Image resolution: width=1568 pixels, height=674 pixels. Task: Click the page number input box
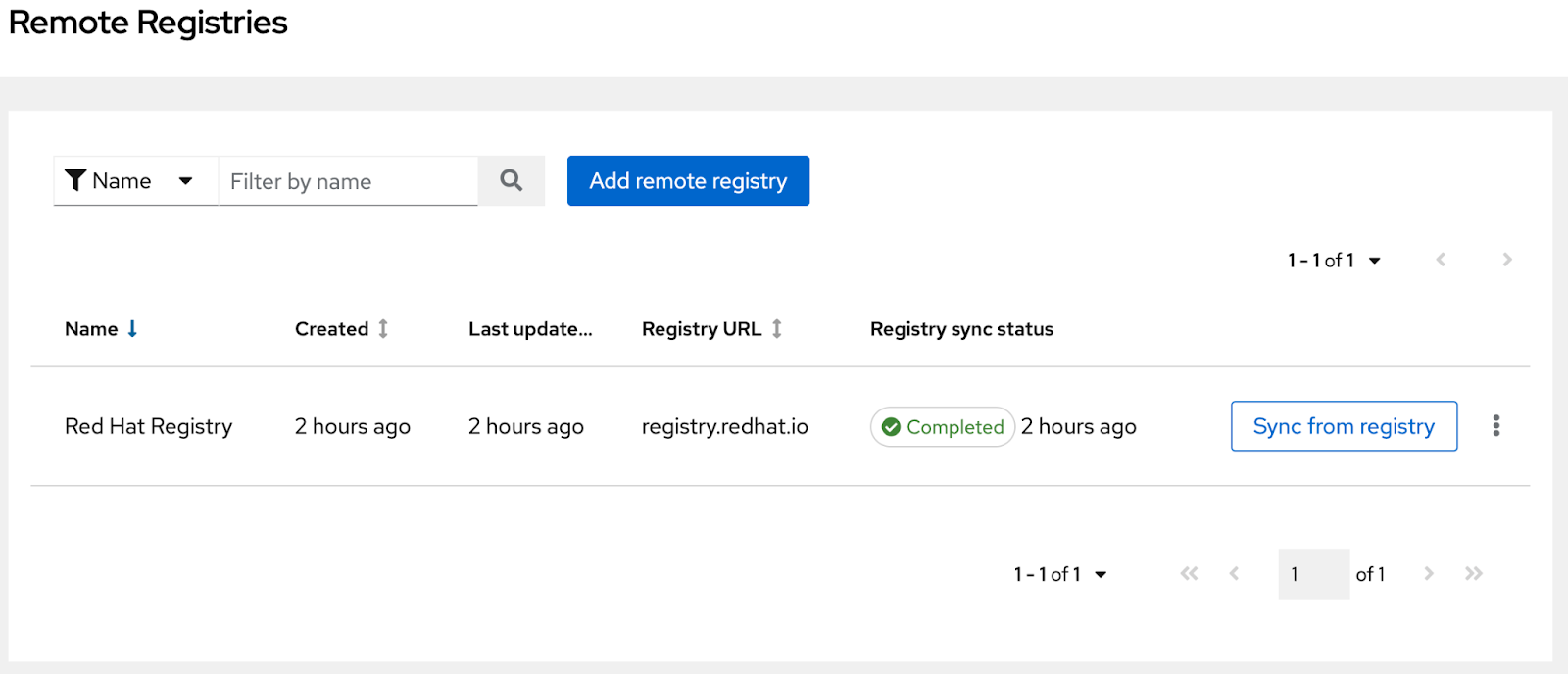tap(1313, 574)
